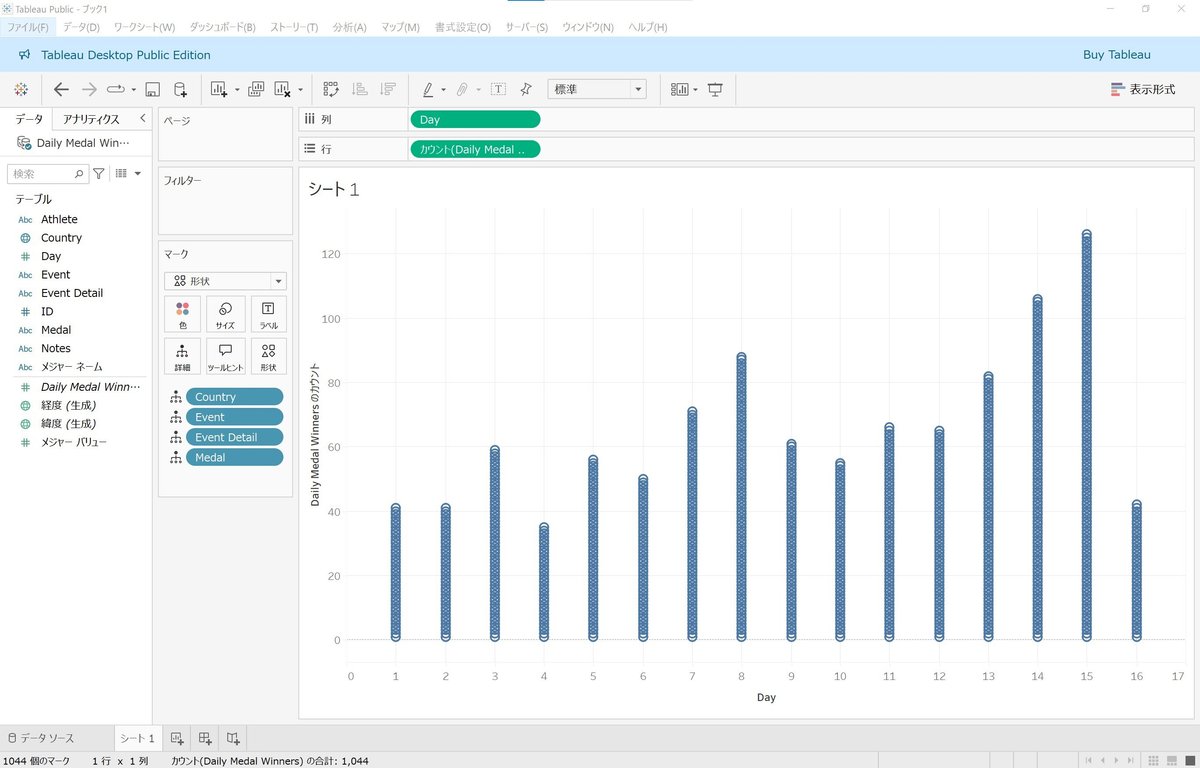Expand clear sheet dropdown arrow

[x=300, y=89]
